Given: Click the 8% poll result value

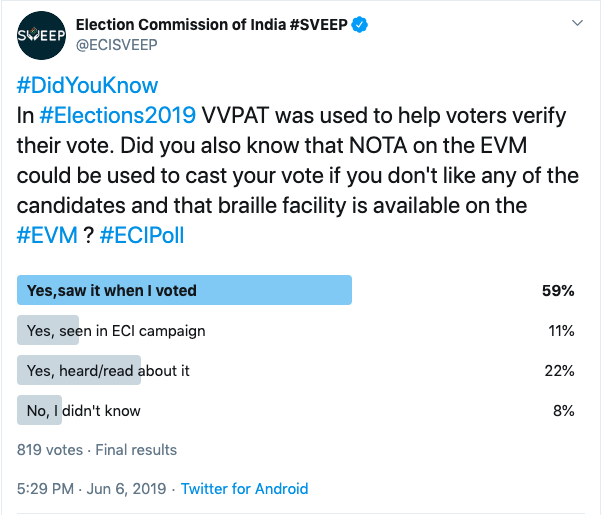Looking at the screenshot, I should point(563,411).
